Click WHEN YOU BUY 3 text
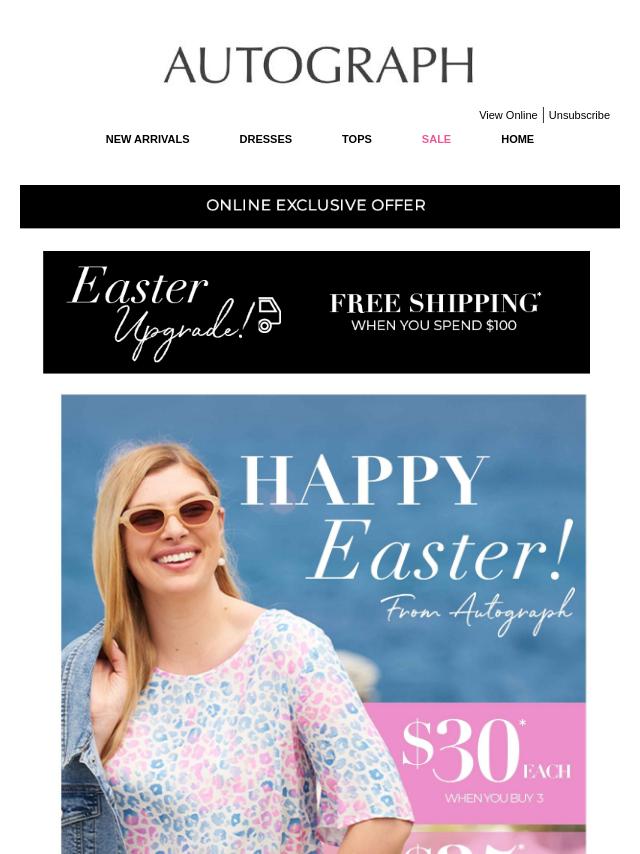Screen dimensions: 640x854 coord(493,798)
